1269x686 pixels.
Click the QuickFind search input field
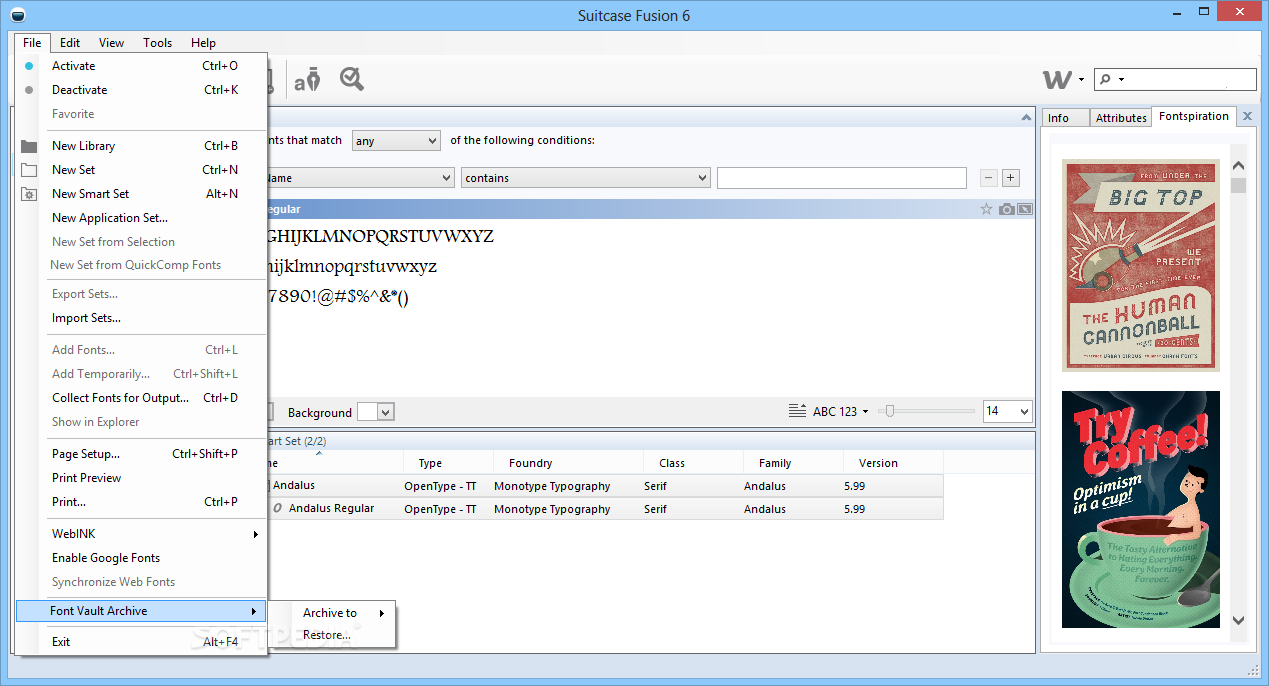point(1190,80)
